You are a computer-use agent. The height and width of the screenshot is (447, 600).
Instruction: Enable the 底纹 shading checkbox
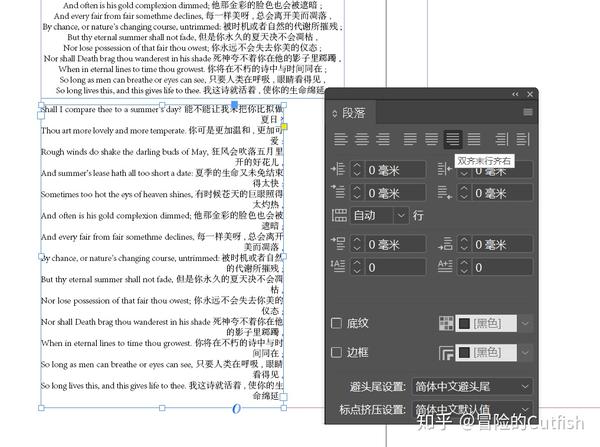click(x=336, y=323)
